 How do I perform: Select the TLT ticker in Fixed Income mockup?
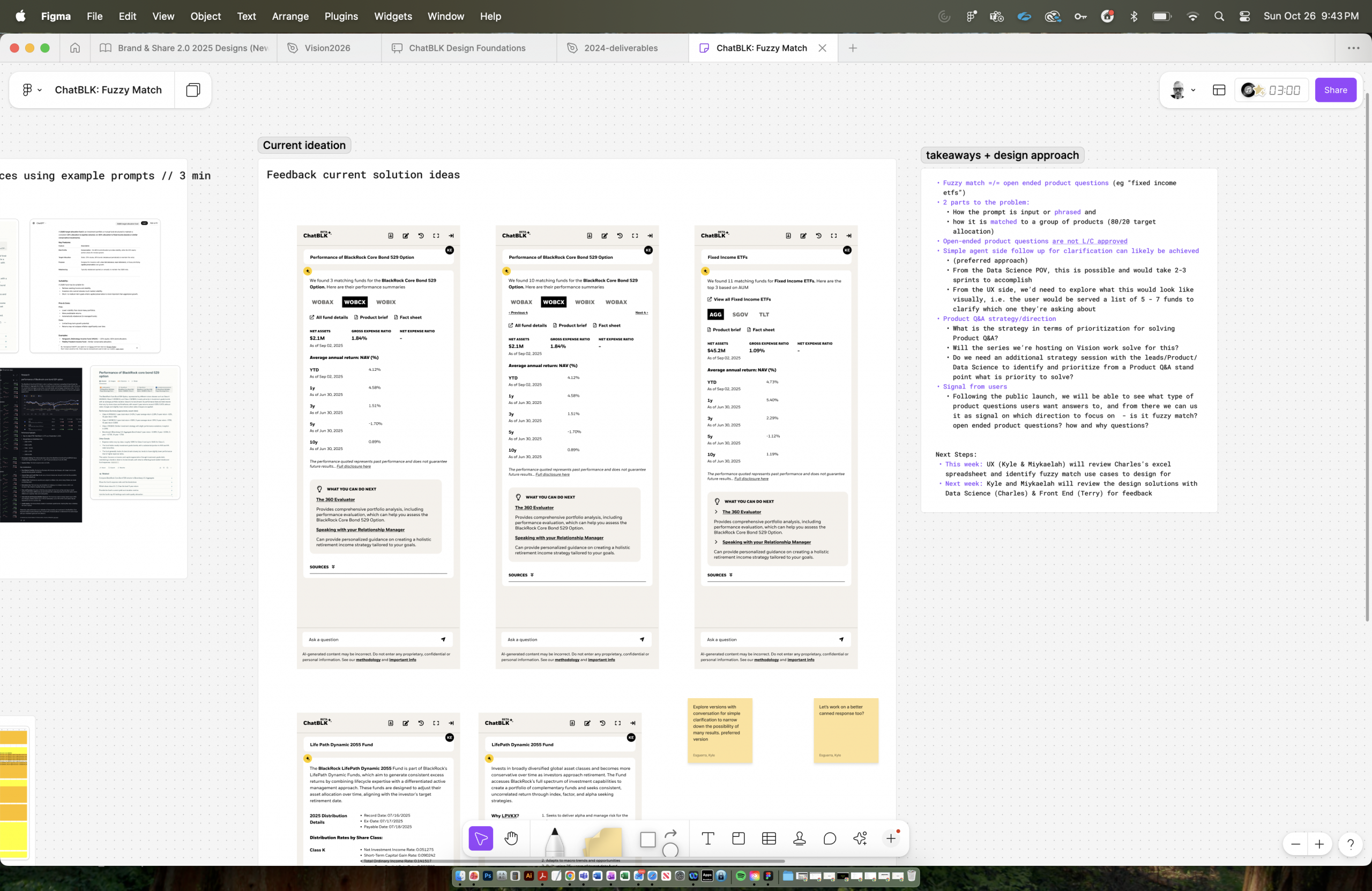click(764, 315)
